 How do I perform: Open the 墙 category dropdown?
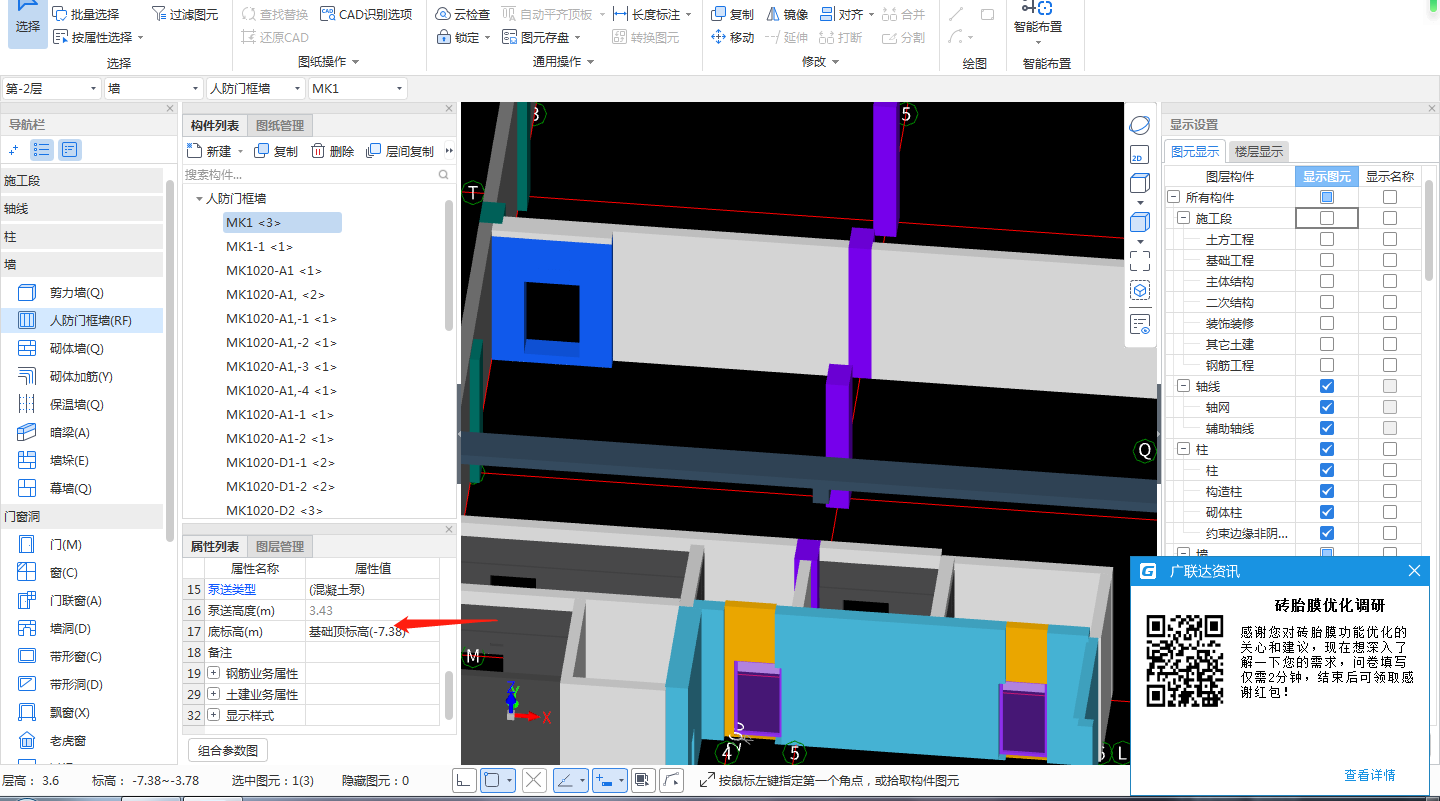tap(153, 89)
